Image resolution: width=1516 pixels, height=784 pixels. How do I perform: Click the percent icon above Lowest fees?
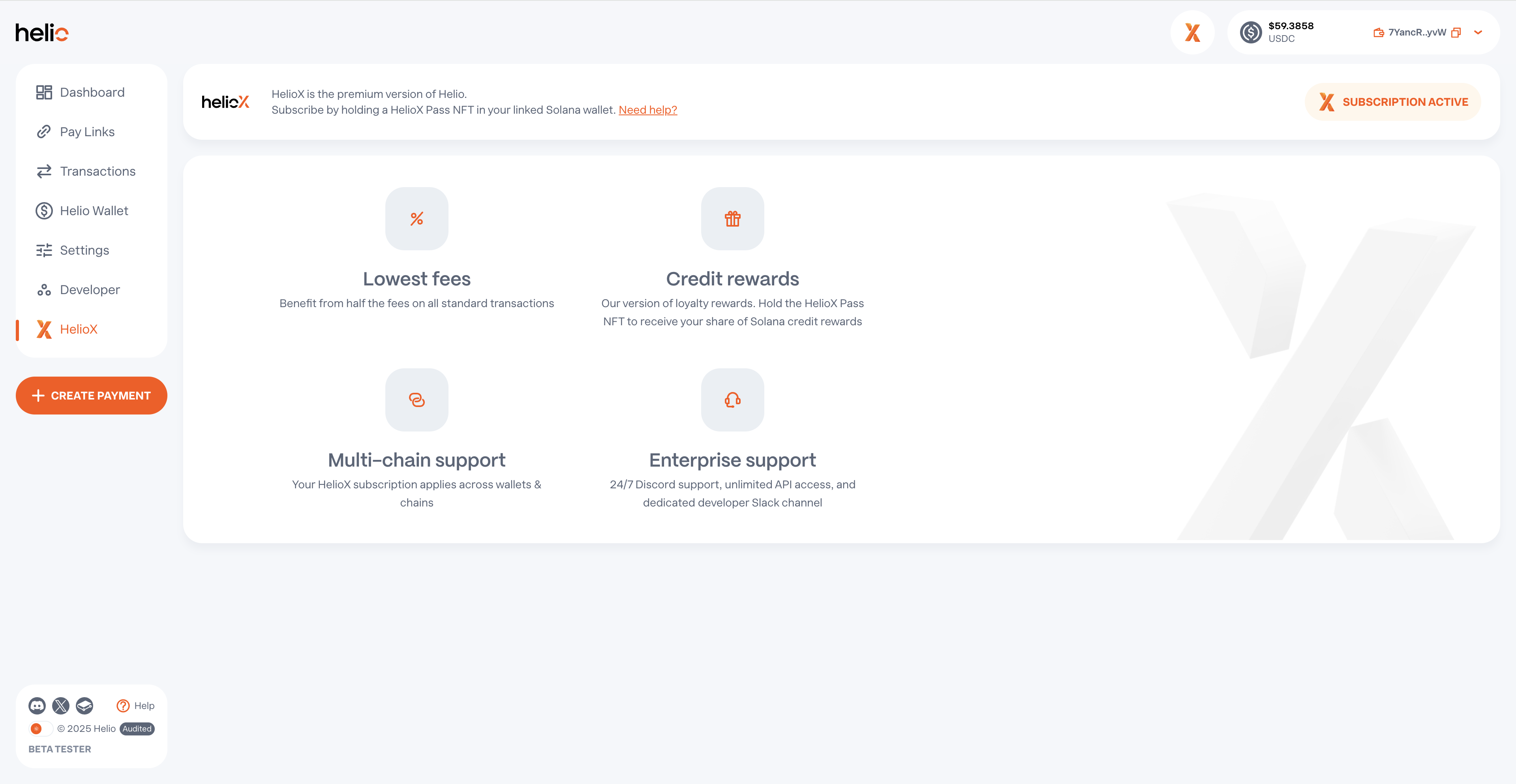(x=417, y=219)
